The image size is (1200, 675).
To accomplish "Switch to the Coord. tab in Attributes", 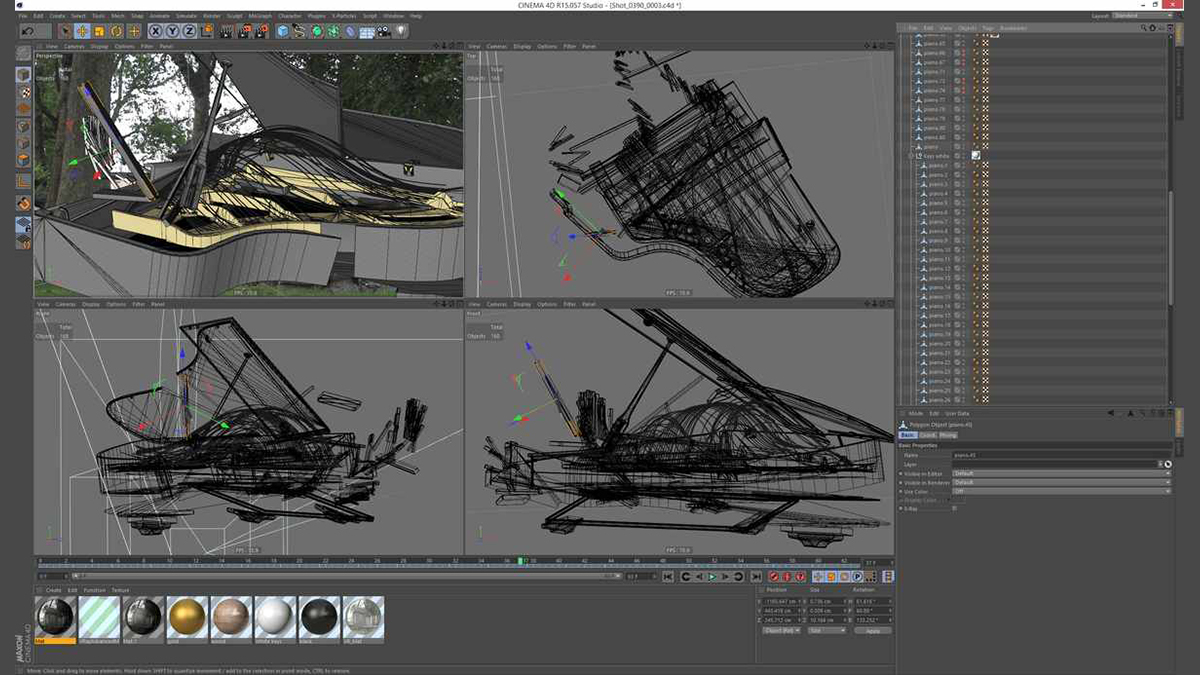I will pos(927,435).
